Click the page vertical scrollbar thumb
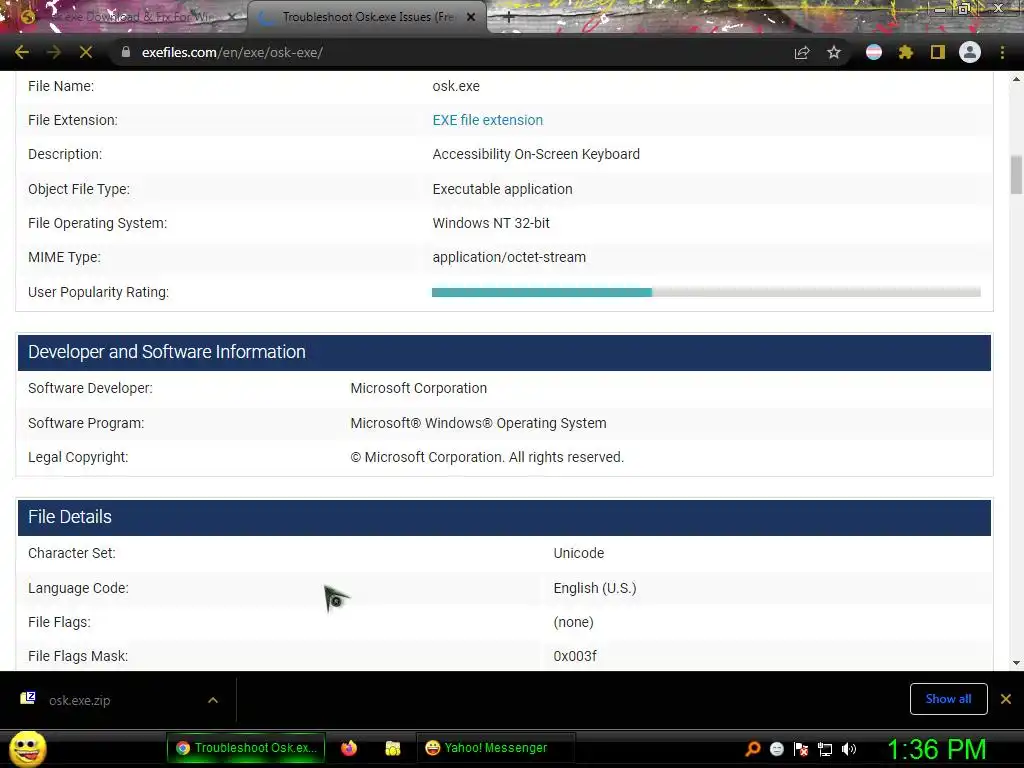 point(1016,174)
